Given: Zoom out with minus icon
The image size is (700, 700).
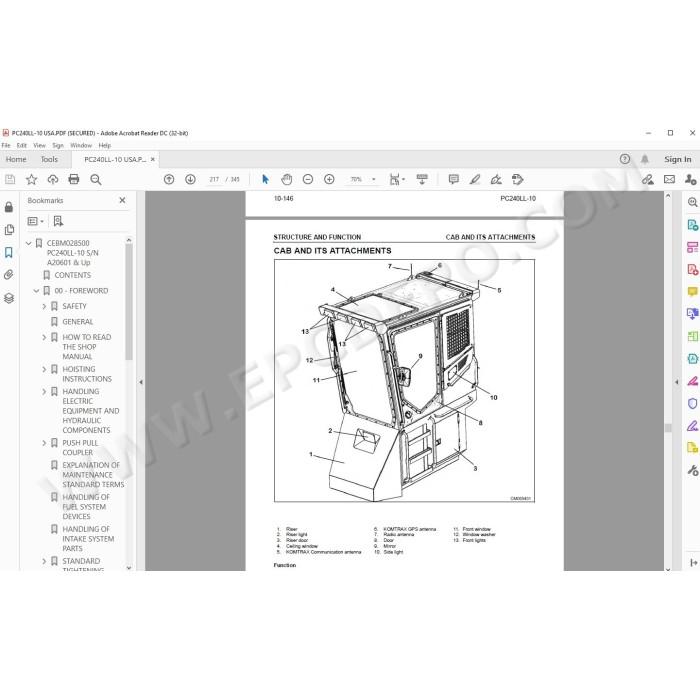Looking at the screenshot, I should [x=308, y=179].
